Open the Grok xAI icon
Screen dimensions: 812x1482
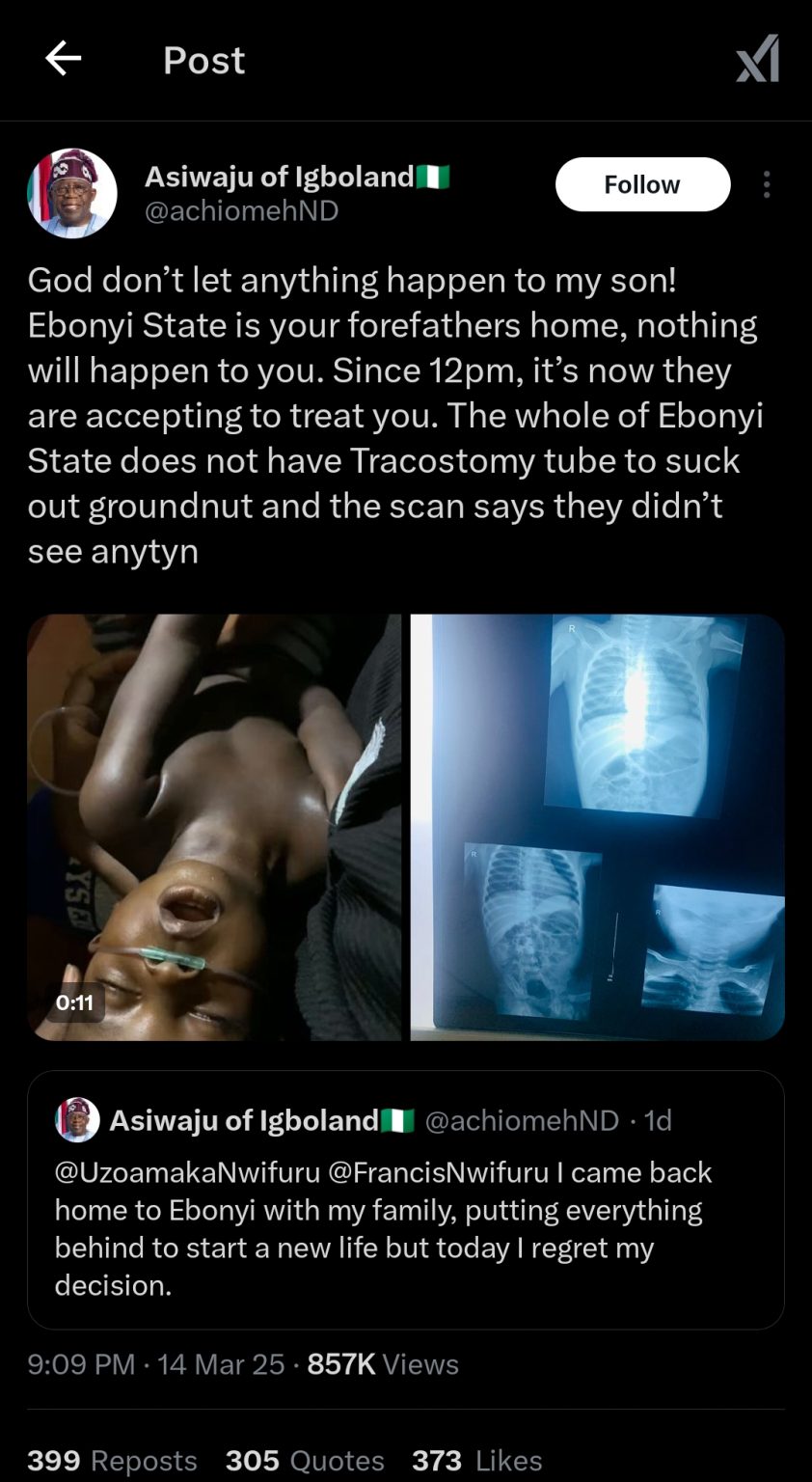pyautogui.click(x=757, y=60)
